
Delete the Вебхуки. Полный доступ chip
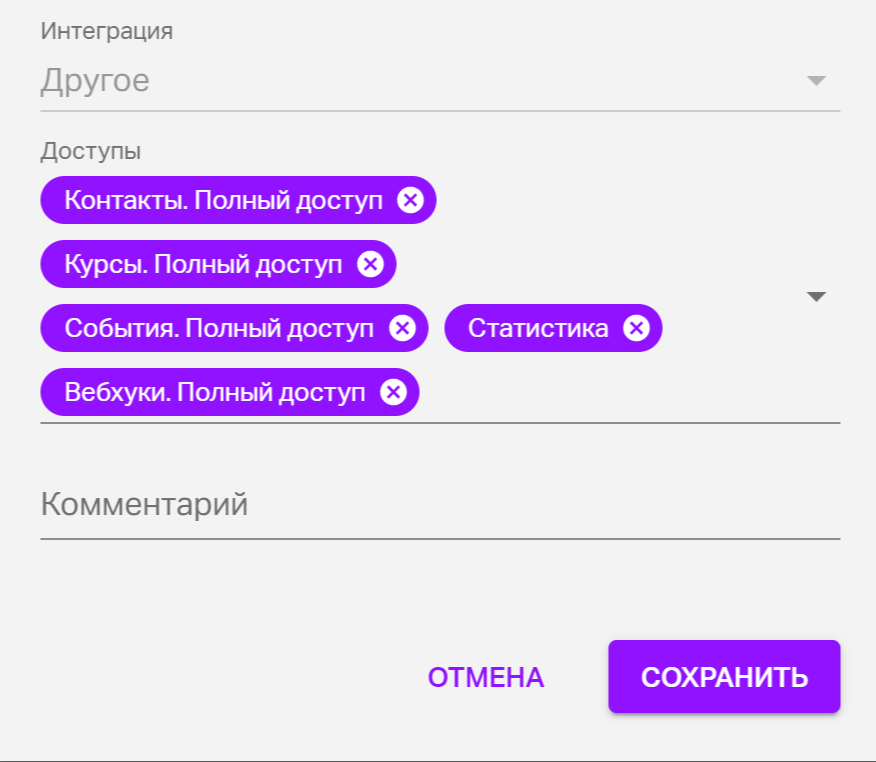pyautogui.click(x=394, y=392)
